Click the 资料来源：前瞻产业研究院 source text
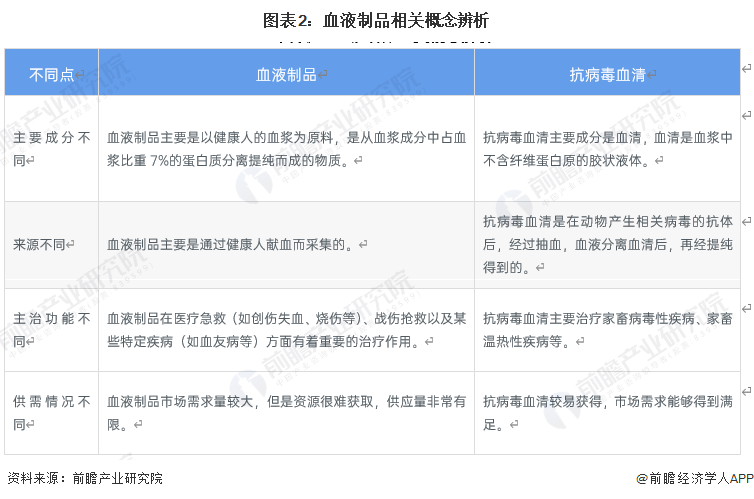Screen dimensions: 754x499 84,478
